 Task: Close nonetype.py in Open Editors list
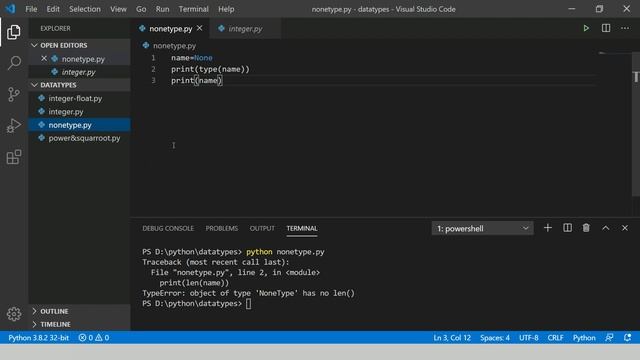click(44, 59)
